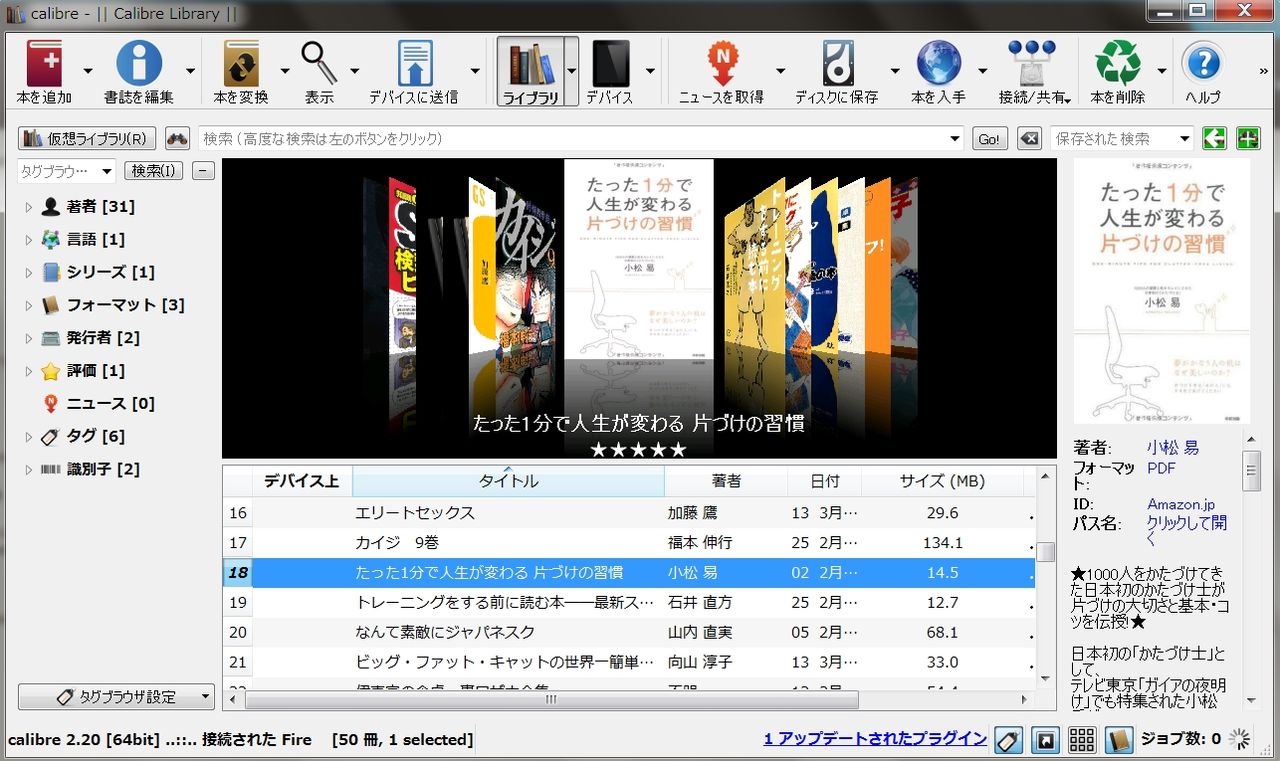The image size is (1280, 761).
Task: Open 書誌を編集 (Edit metadata) tool
Action: [x=139, y=63]
